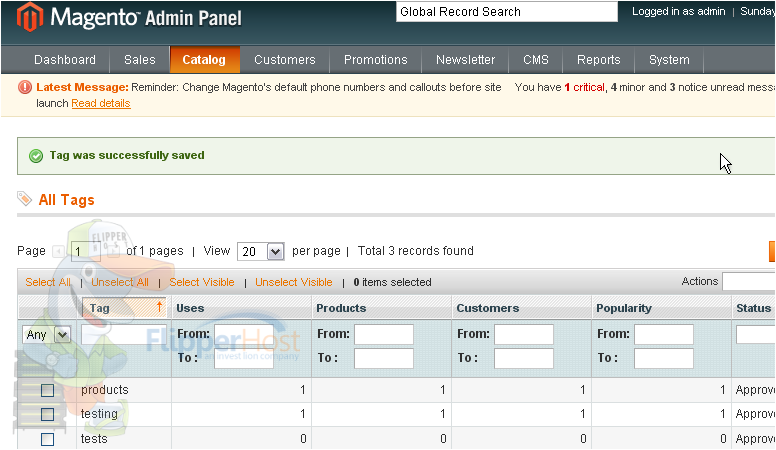The image size is (776, 450).
Task: Click the Magento logo icon
Action: click(29, 17)
